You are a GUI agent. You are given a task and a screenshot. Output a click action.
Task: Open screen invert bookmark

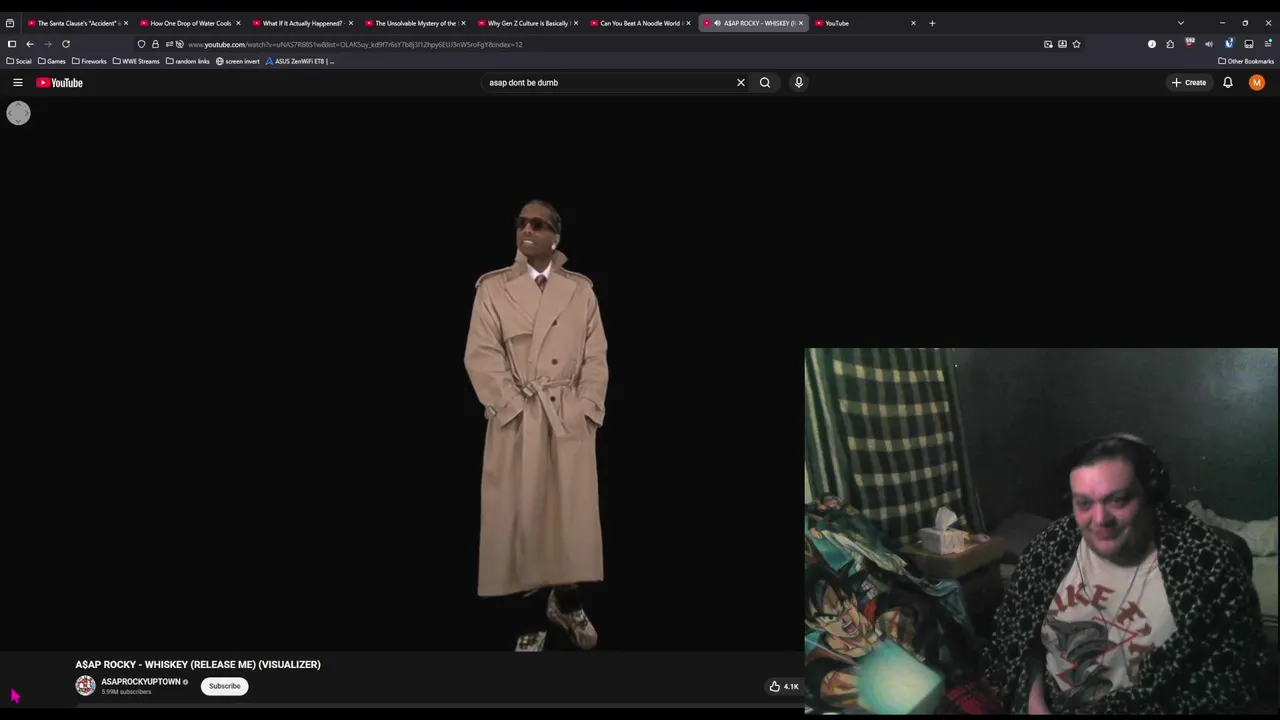click(238, 61)
